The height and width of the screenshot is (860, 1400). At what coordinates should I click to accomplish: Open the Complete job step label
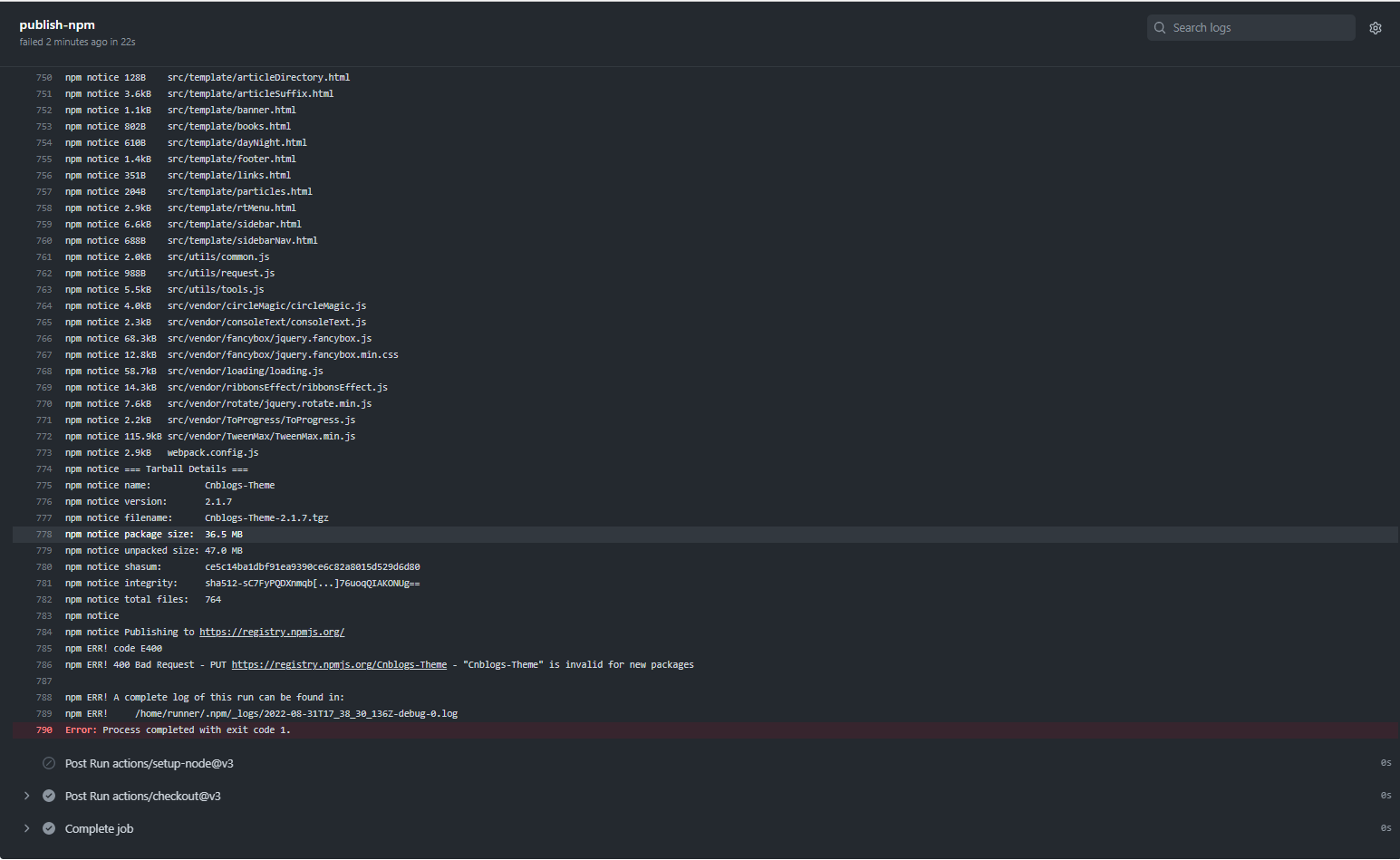coord(100,828)
